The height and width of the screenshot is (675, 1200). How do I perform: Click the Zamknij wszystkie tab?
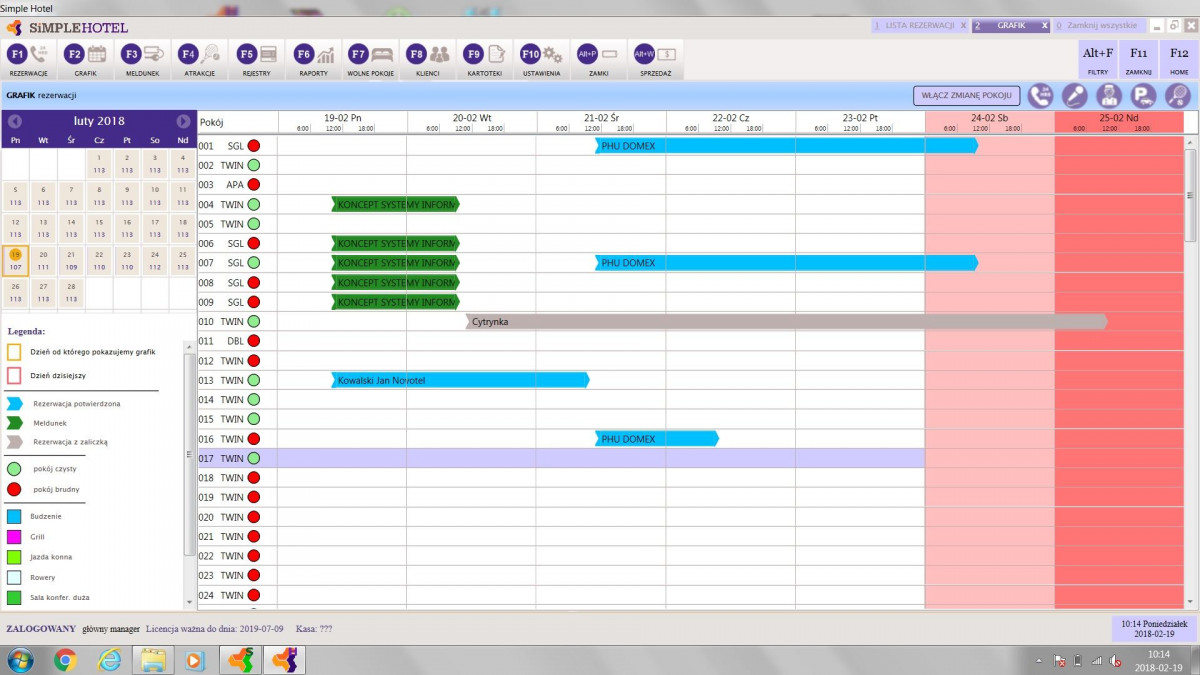pyautogui.click(x=1100, y=26)
